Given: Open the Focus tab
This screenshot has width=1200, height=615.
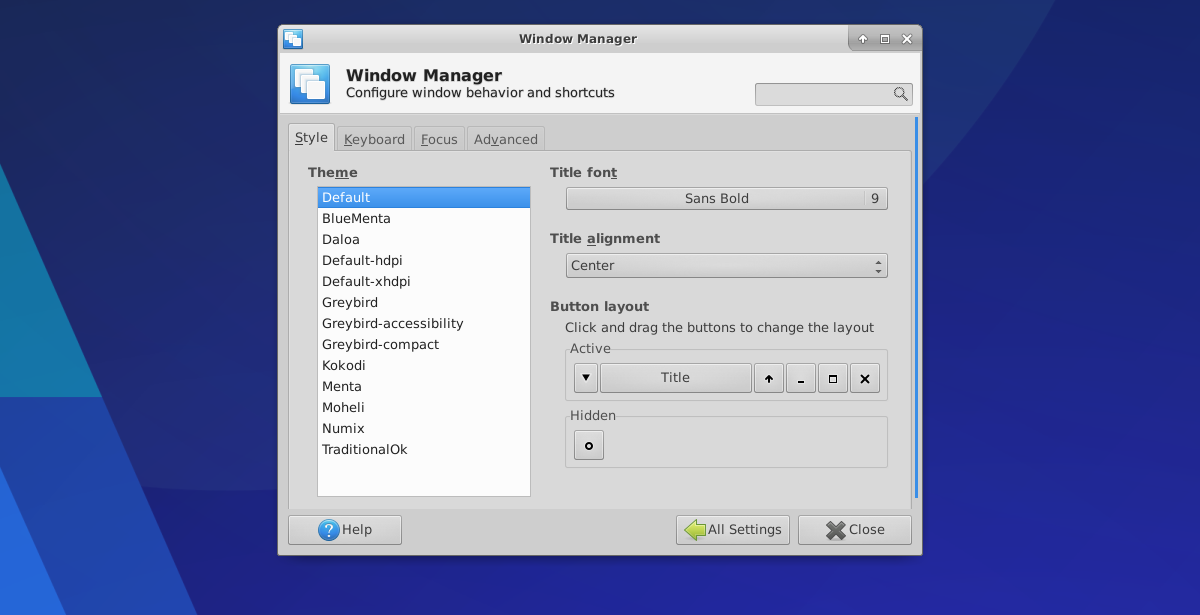Looking at the screenshot, I should (439, 139).
